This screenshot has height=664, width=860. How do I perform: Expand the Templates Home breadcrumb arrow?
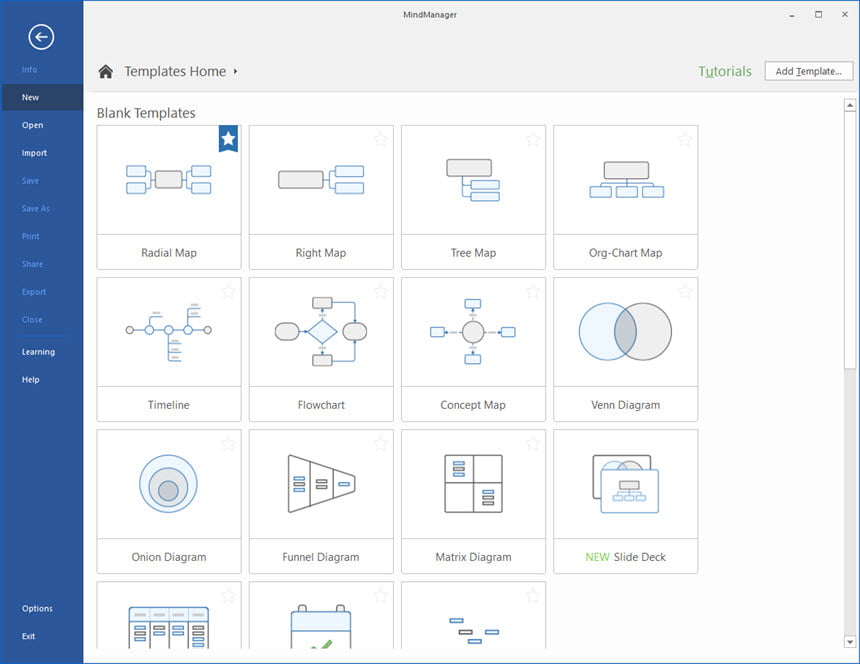[x=235, y=71]
